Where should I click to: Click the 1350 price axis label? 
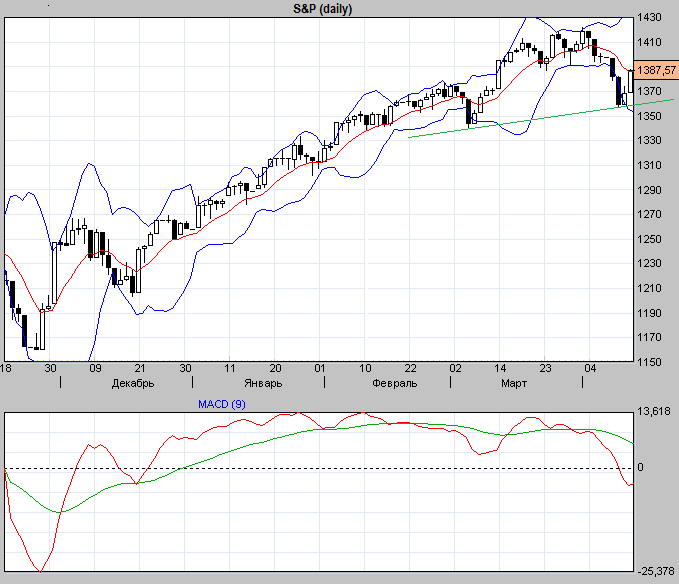pos(649,116)
